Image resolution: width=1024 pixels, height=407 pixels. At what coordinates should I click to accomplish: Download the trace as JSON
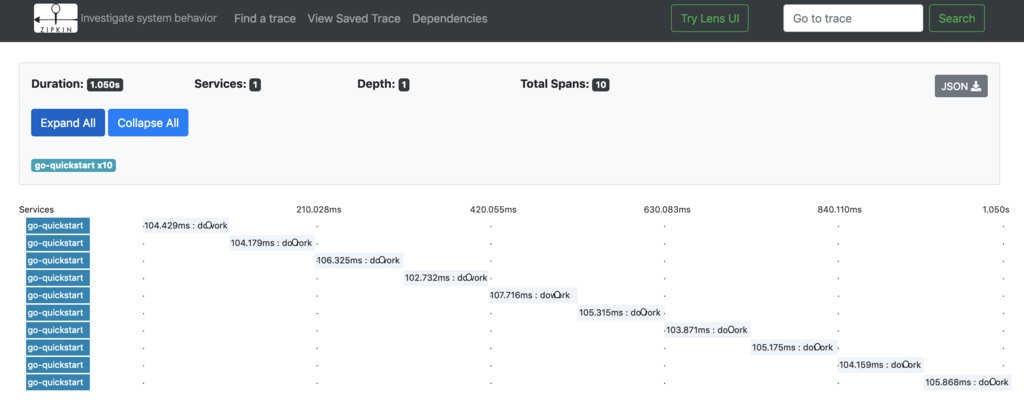point(961,86)
